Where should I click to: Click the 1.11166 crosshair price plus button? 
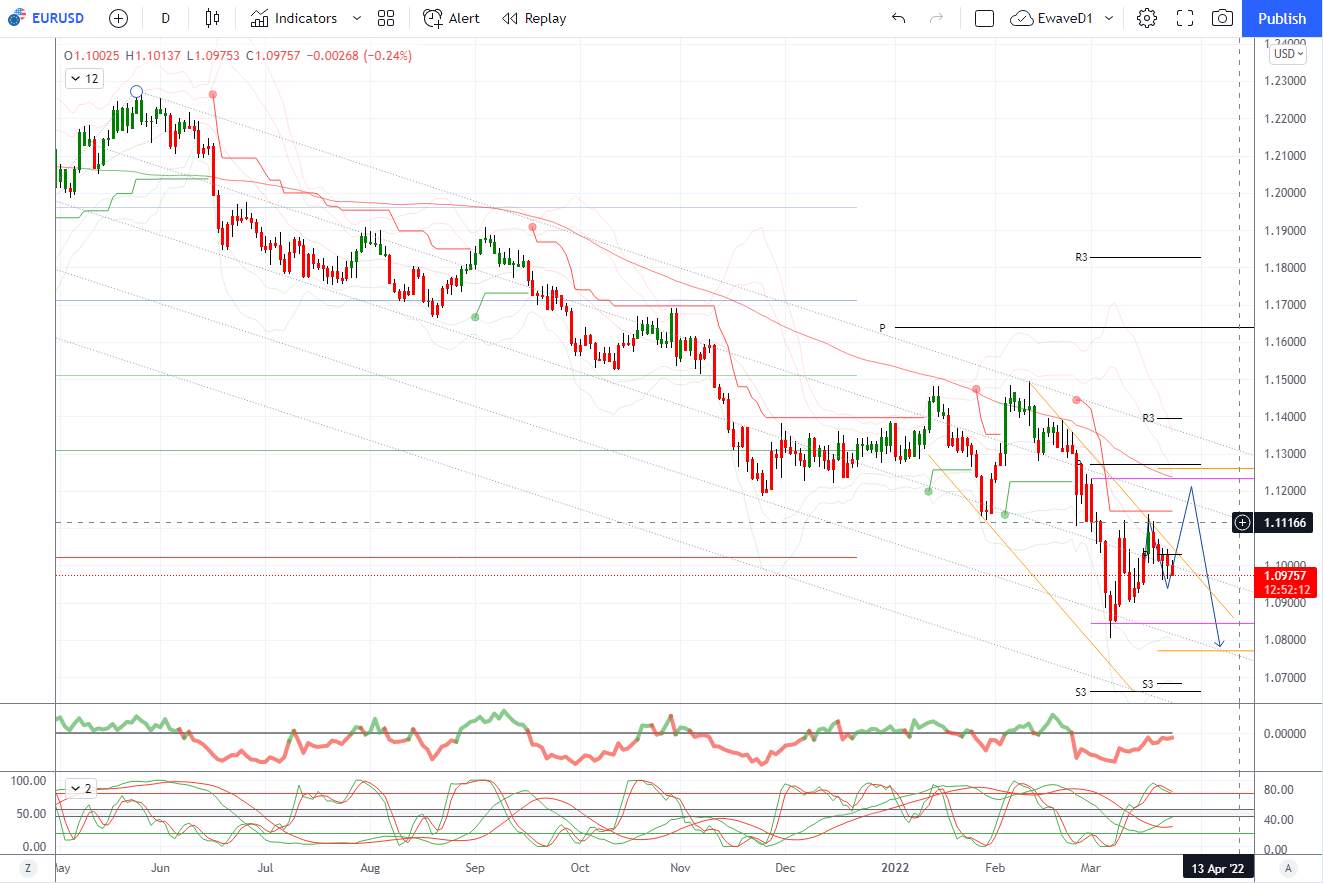pos(1242,522)
